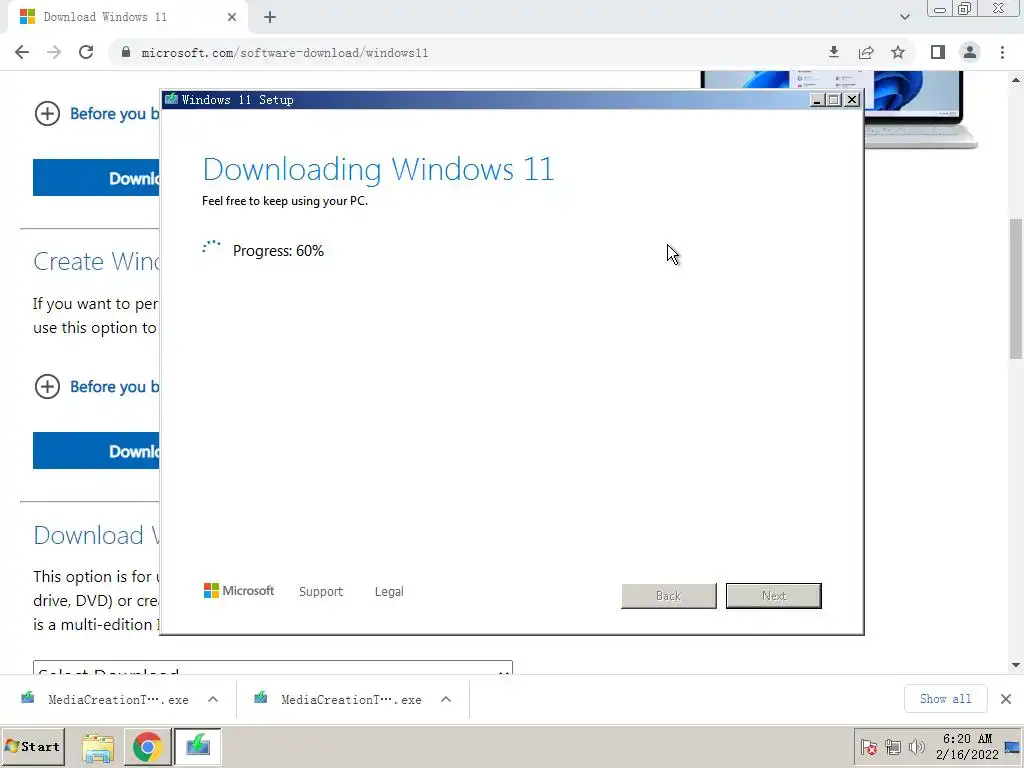Screen dimensions: 1024x768
Task: Open the Windows Start menu
Action: (33, 746)
